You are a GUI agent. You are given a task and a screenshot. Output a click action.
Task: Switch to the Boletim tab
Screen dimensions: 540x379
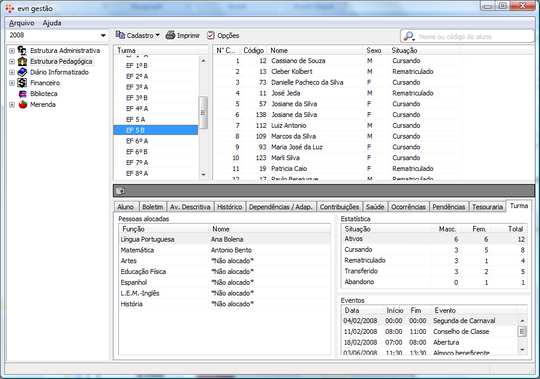point(153,207)
